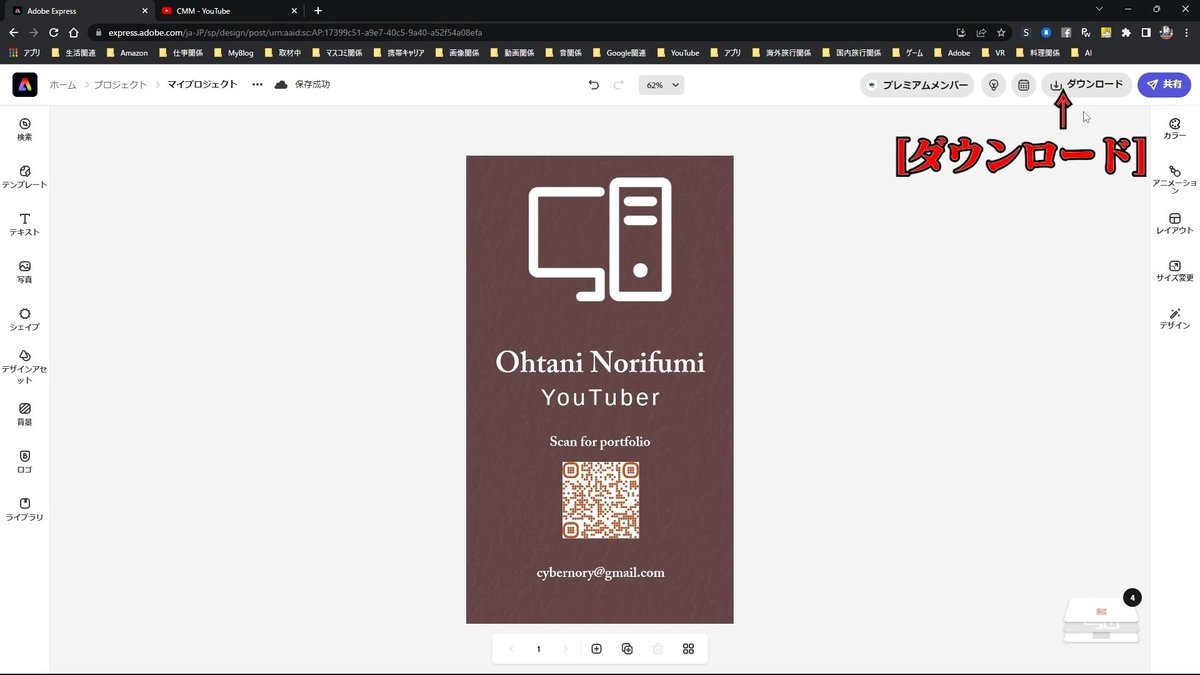The image size is (1200, 675).
Task: Open the three-dot more options menu
Action: [x=257, y=85]
